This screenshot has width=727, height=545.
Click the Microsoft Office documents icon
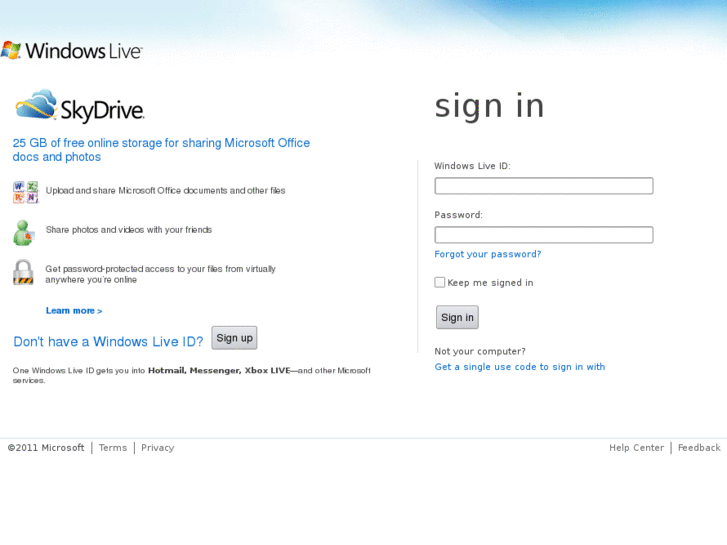point(26,192)
